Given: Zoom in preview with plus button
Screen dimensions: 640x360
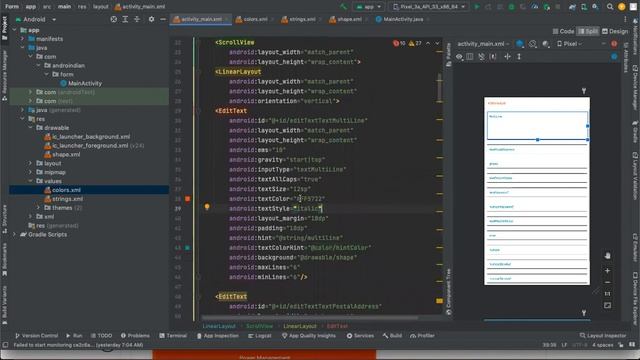Looking at the screenshot, I should pos(607,271).
